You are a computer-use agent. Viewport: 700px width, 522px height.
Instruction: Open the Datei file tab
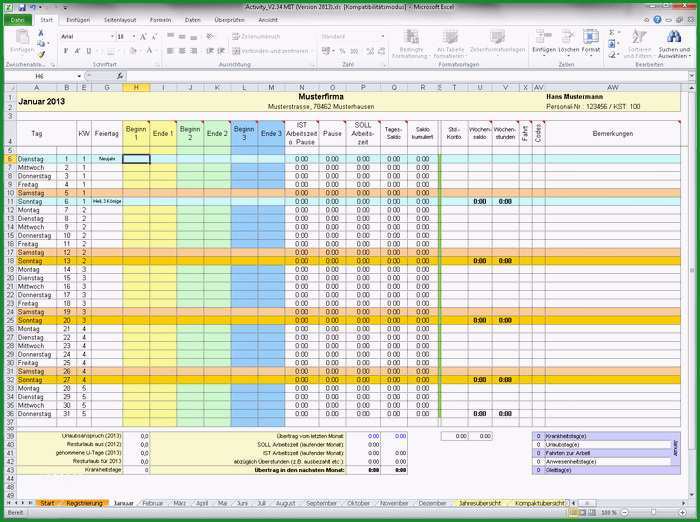17,20
